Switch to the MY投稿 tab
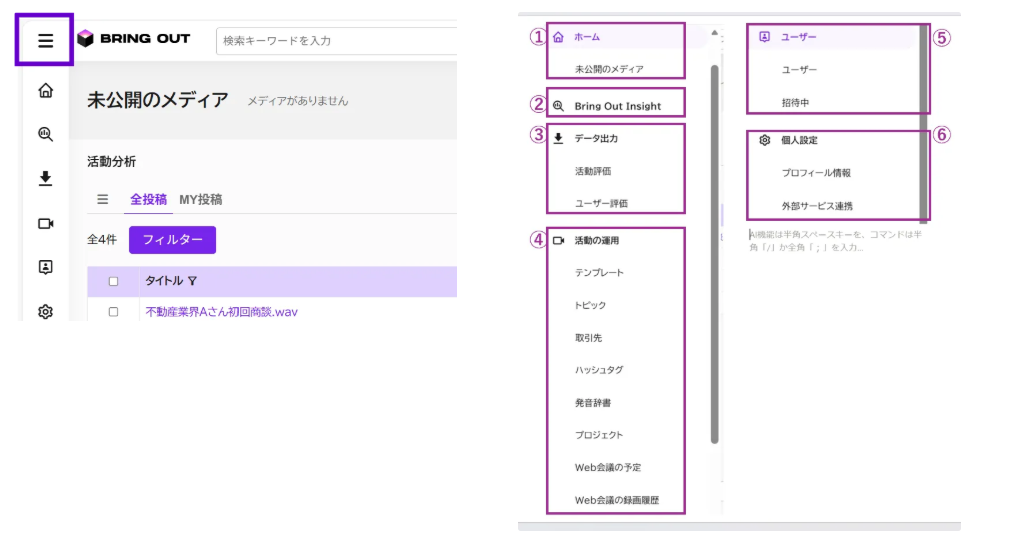 click(x=200, y=200)
